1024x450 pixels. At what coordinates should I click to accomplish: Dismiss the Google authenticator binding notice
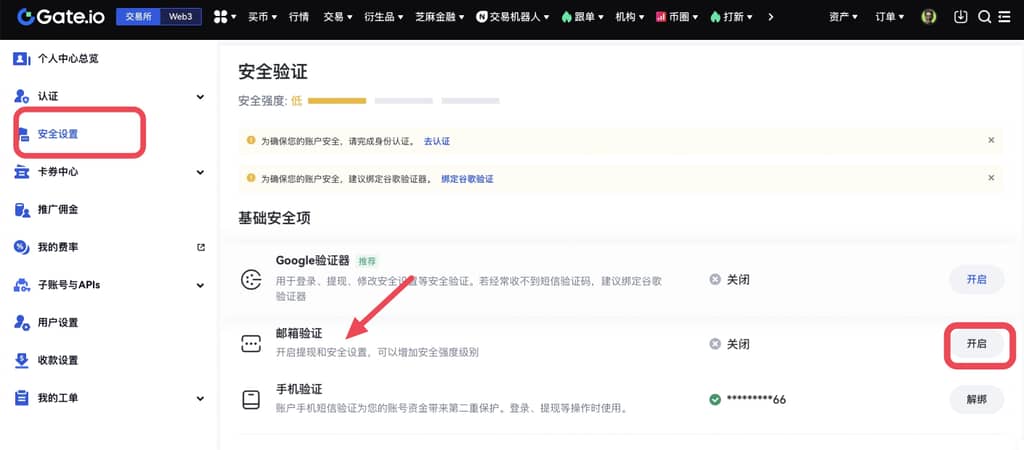pos(991,177)
